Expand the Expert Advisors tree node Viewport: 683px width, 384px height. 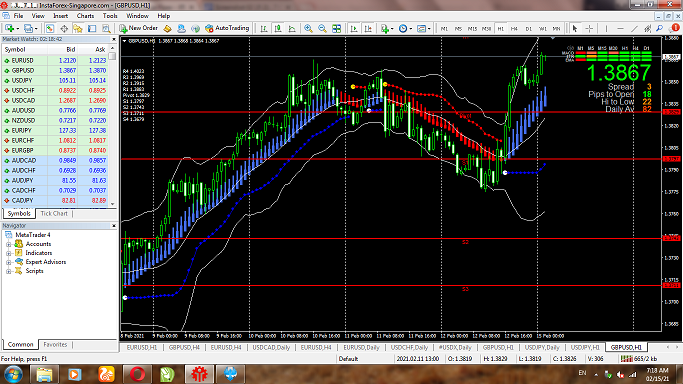pos(8,263)
